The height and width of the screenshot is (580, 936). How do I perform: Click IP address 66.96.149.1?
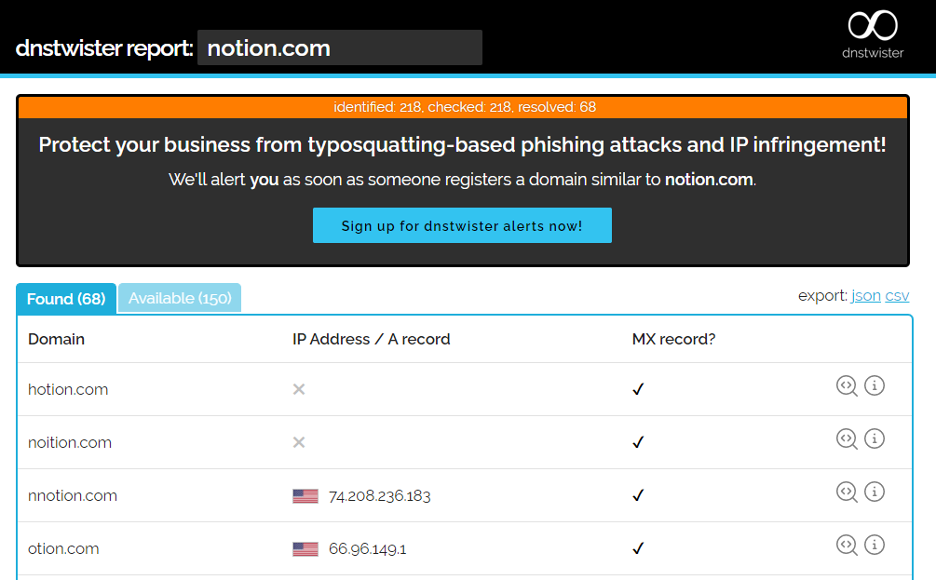(x=368, y=549)
